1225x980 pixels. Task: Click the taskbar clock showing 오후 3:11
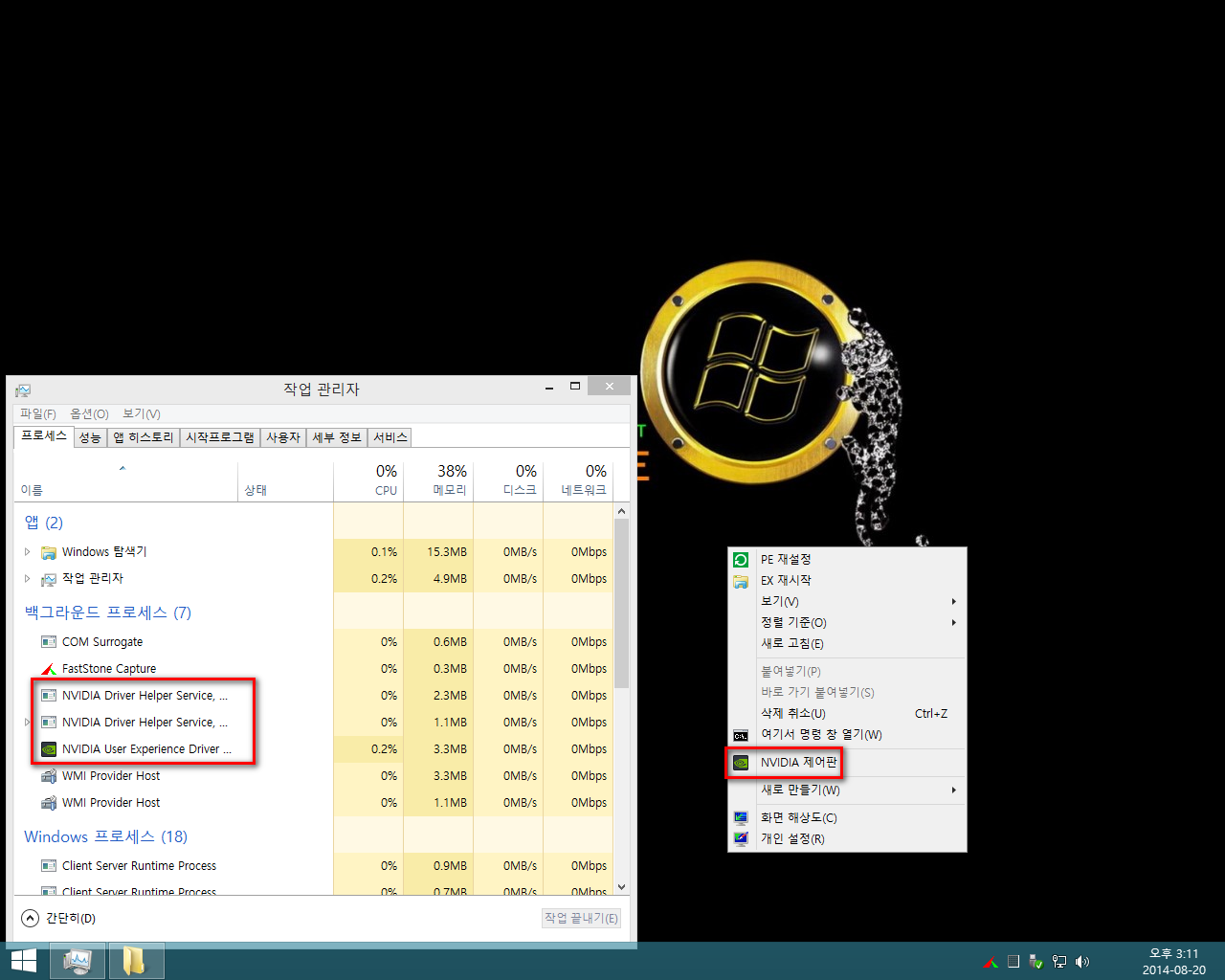coord(1174,961)
